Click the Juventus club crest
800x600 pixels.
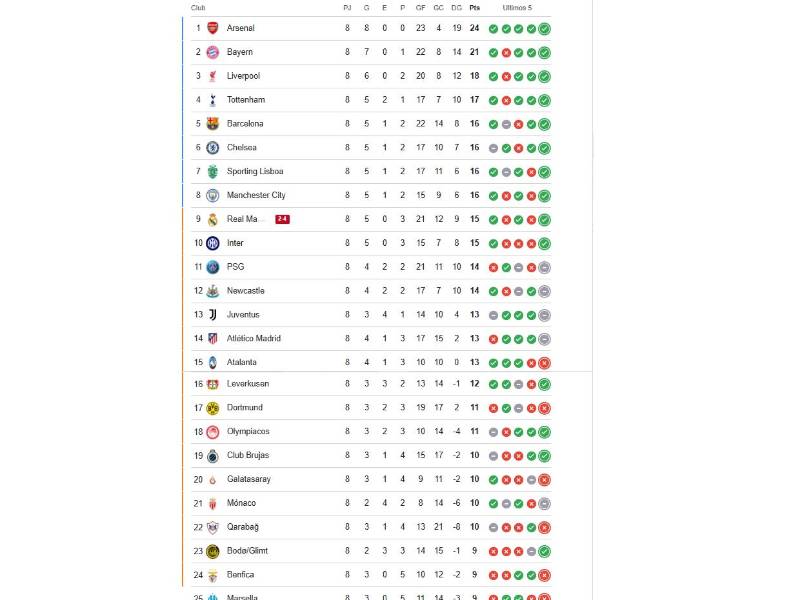pos(213,315)
